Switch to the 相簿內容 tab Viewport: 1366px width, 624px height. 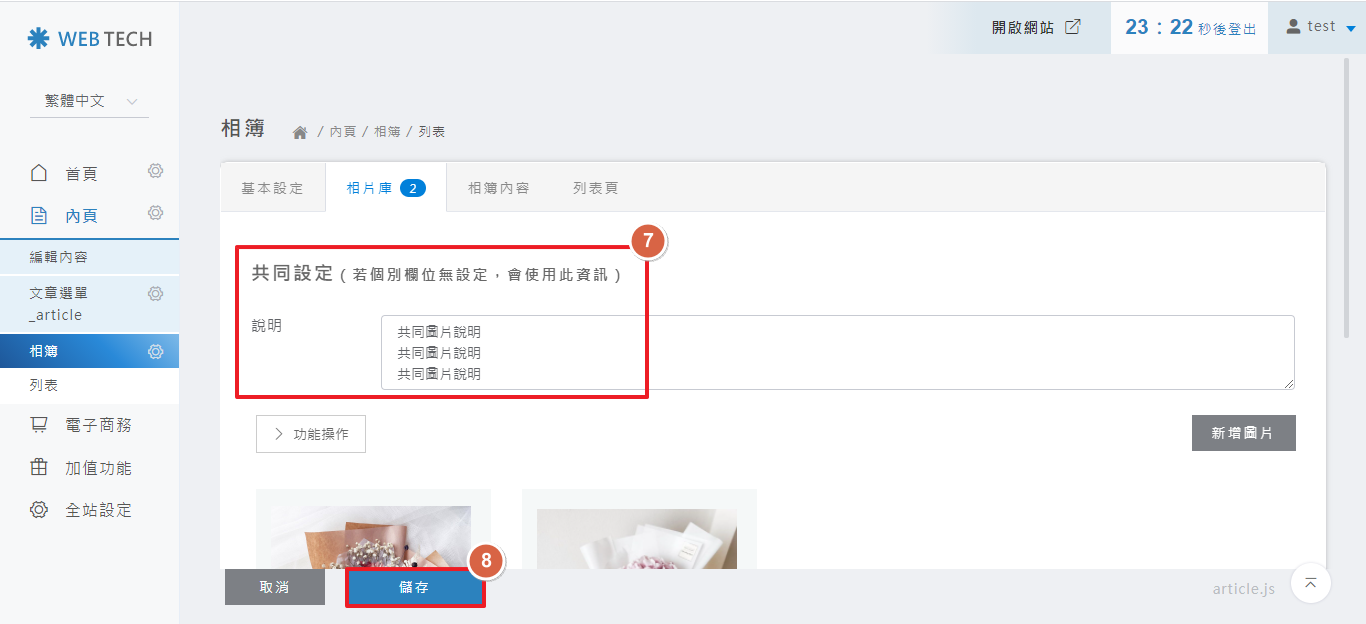[498, 188]
